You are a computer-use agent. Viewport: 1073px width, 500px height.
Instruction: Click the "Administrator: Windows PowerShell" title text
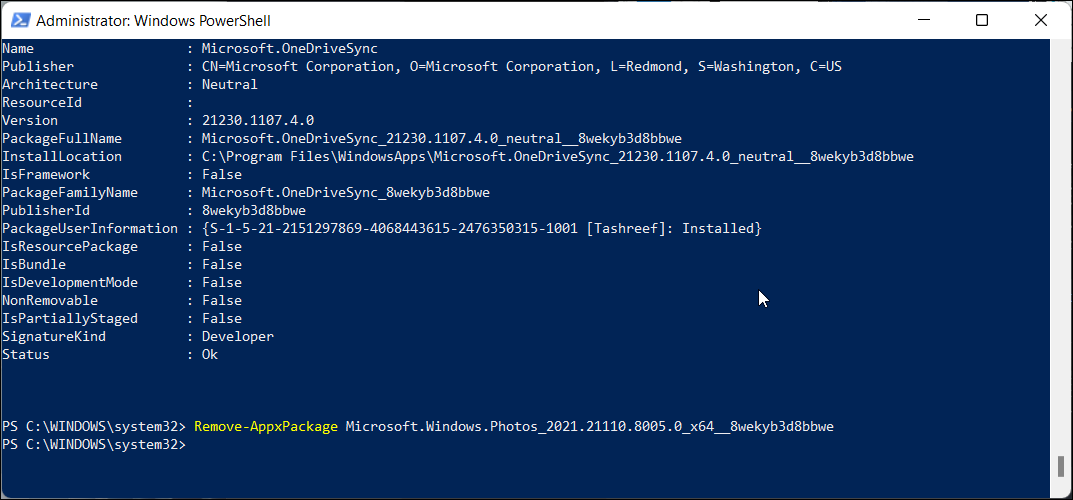[152, 20]
